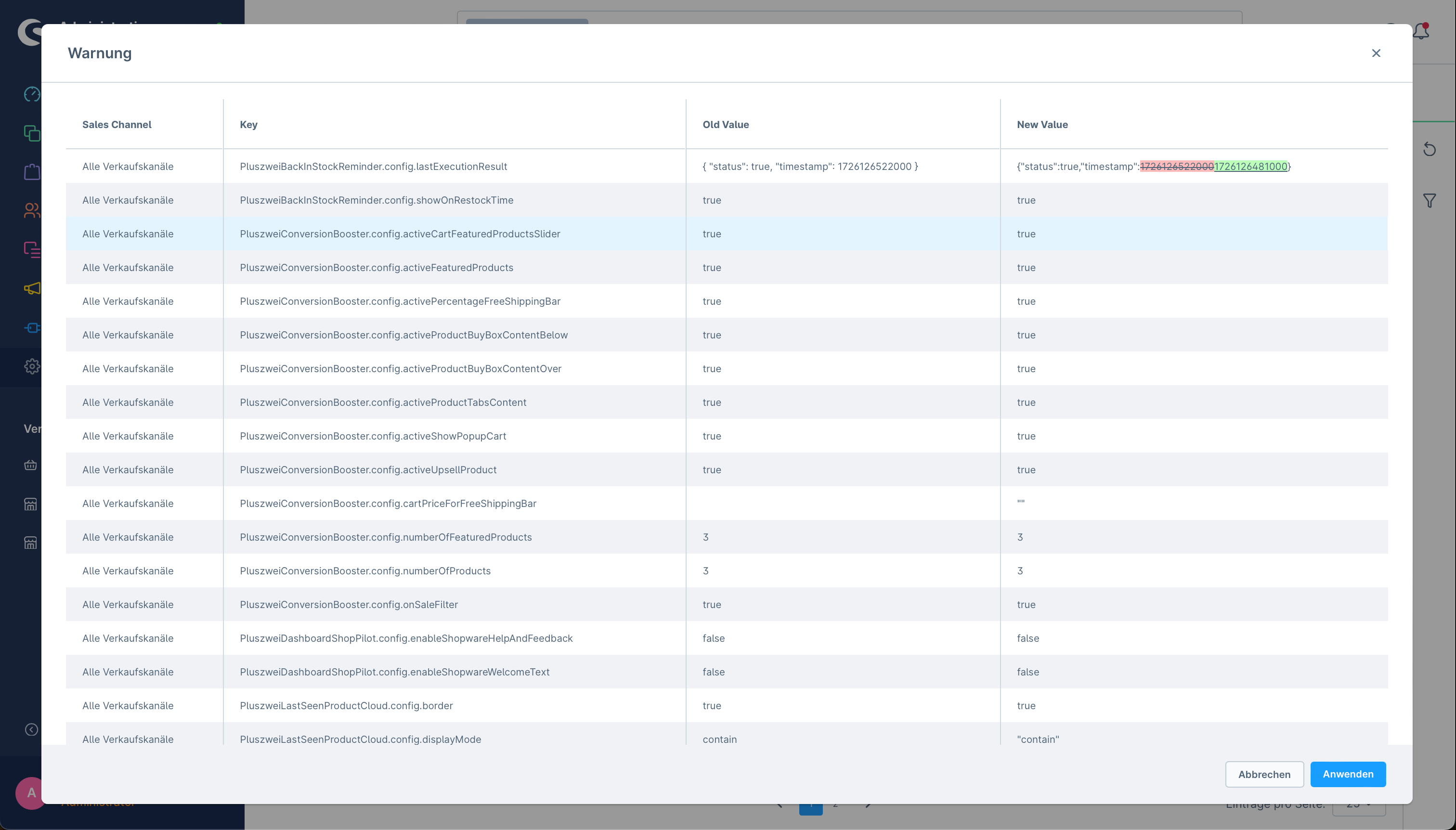Select the enableShopwareWelcomeText key cell
This screenshot has width=1456, height=830.
click(x=455, y=672)
